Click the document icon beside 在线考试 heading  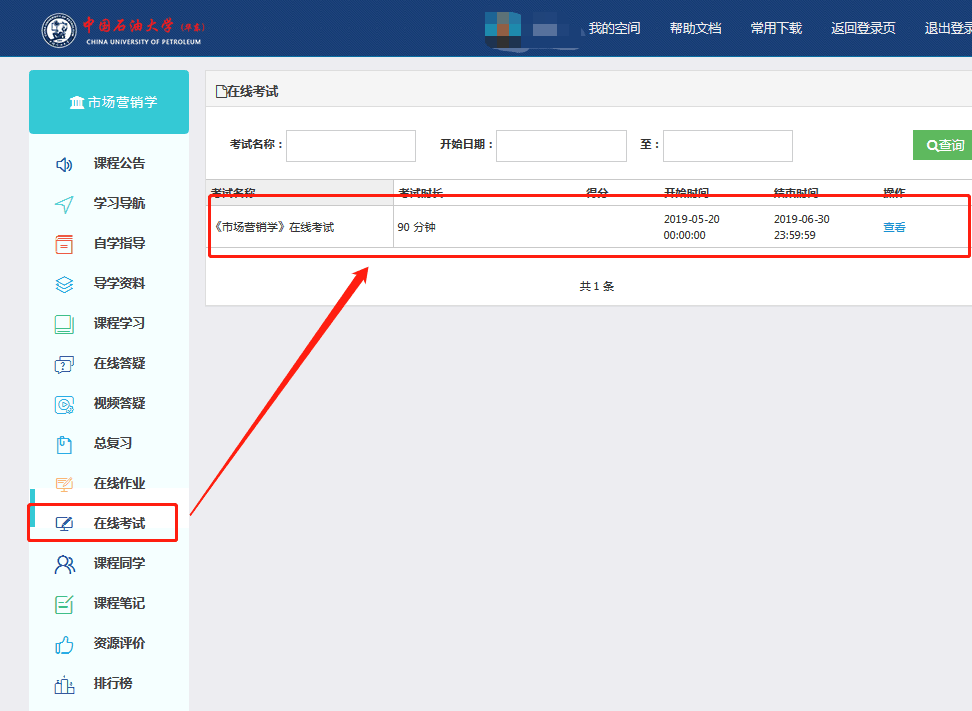pyautogui.click(x=221, y=92)
